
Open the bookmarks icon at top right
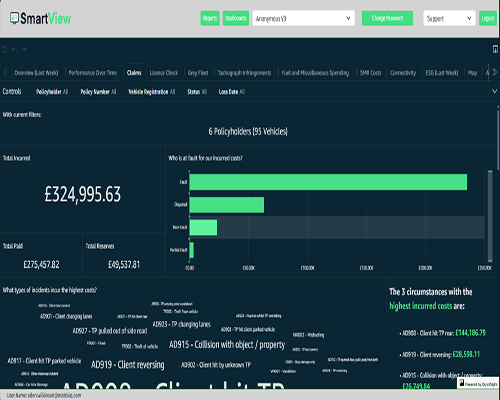495,50
